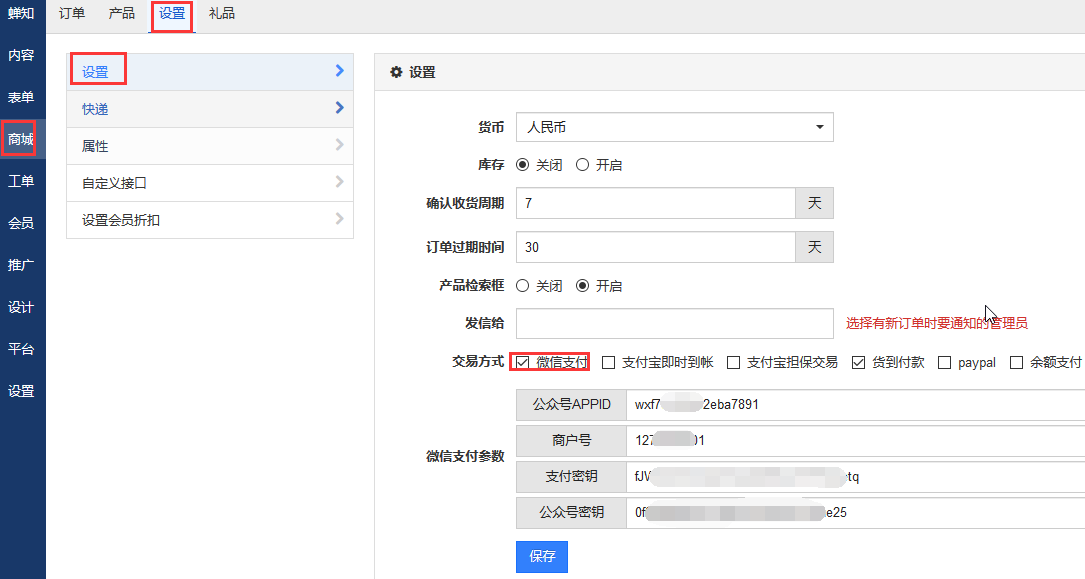1085x579 pixels.
Task: Select 开启 radio for 库存
Action: (583, 165)
